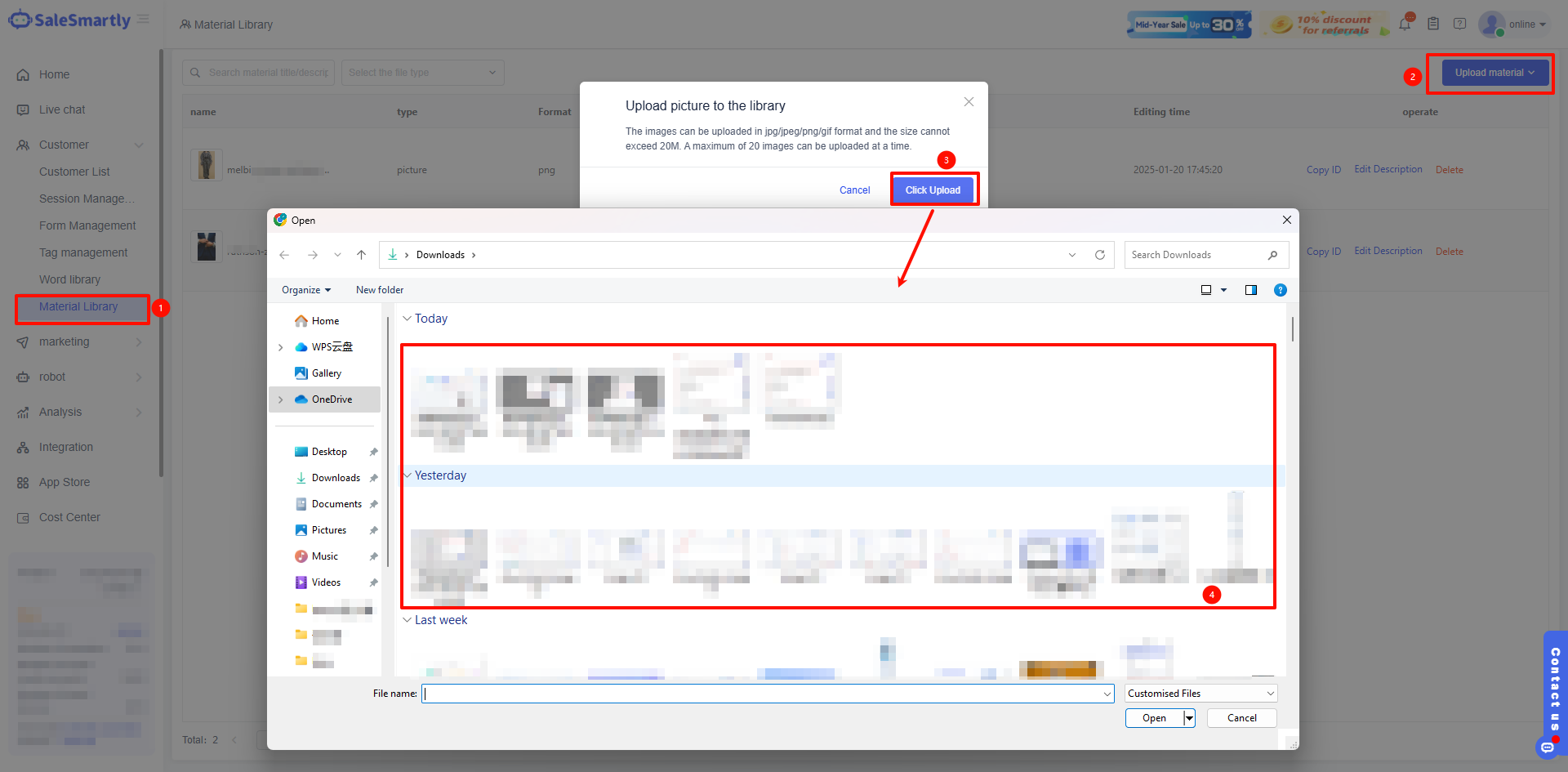The height and width of the screenshot is (772, 1568).
Task: Open Customer List in sidebar
Action: (x=74, y=172)
